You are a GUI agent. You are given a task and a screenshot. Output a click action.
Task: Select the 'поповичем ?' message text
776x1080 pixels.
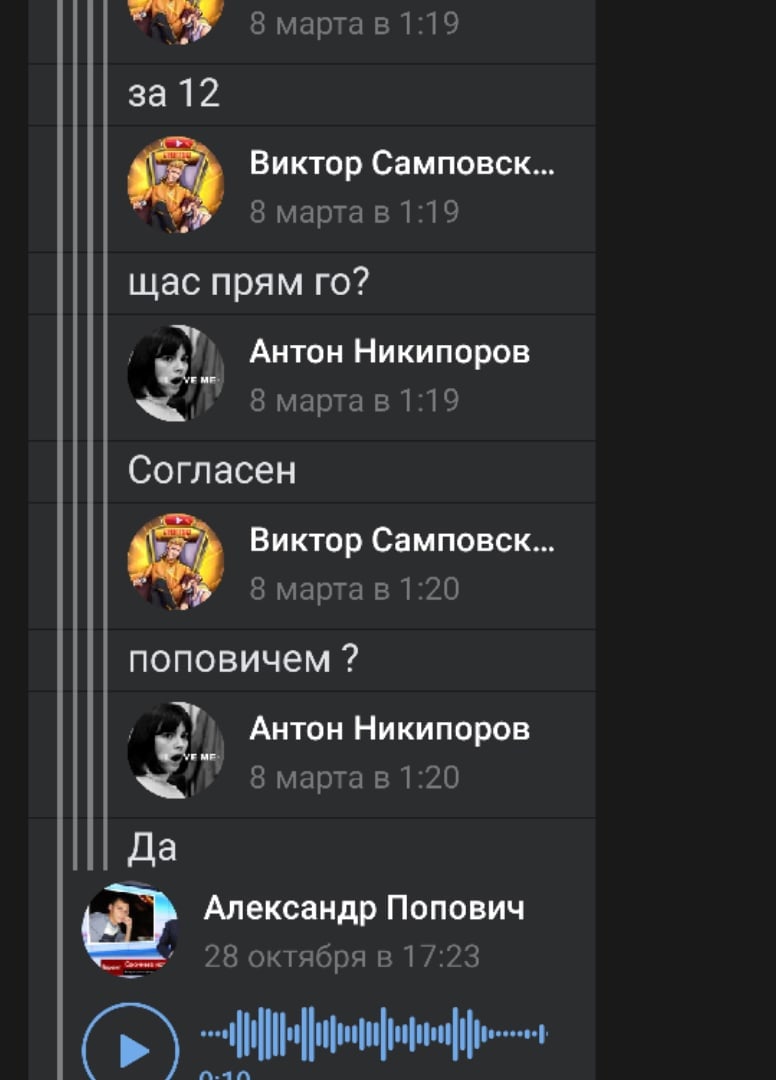244,659
